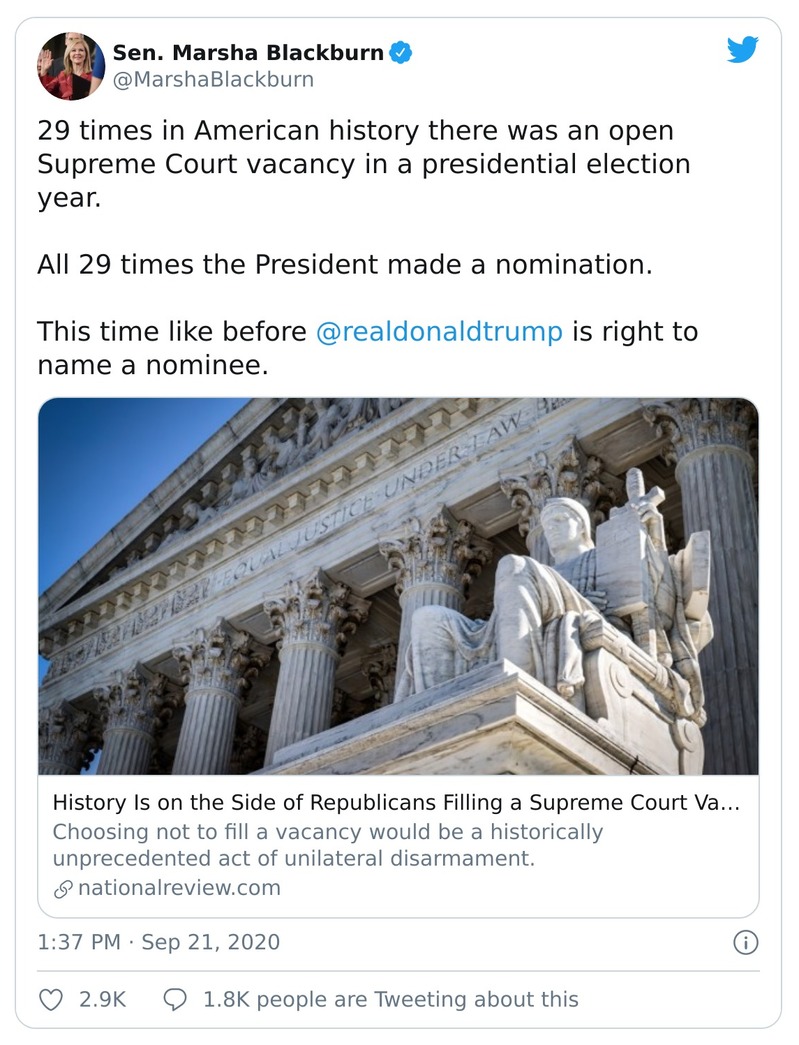Click the blue verified badge

(x=401, y=53)
